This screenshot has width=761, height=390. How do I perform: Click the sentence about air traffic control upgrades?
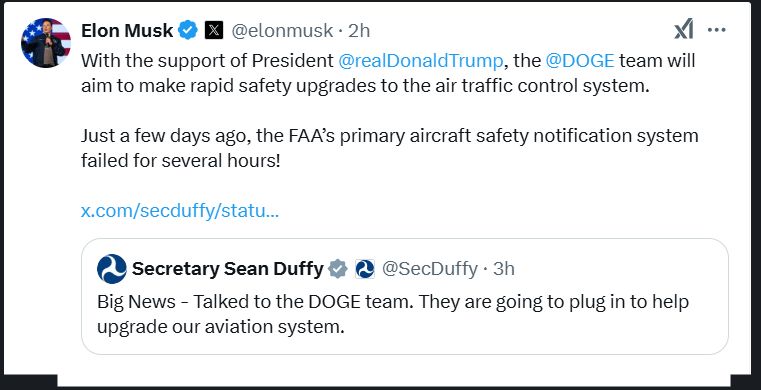pyautogui.click(x=388, y=73)
